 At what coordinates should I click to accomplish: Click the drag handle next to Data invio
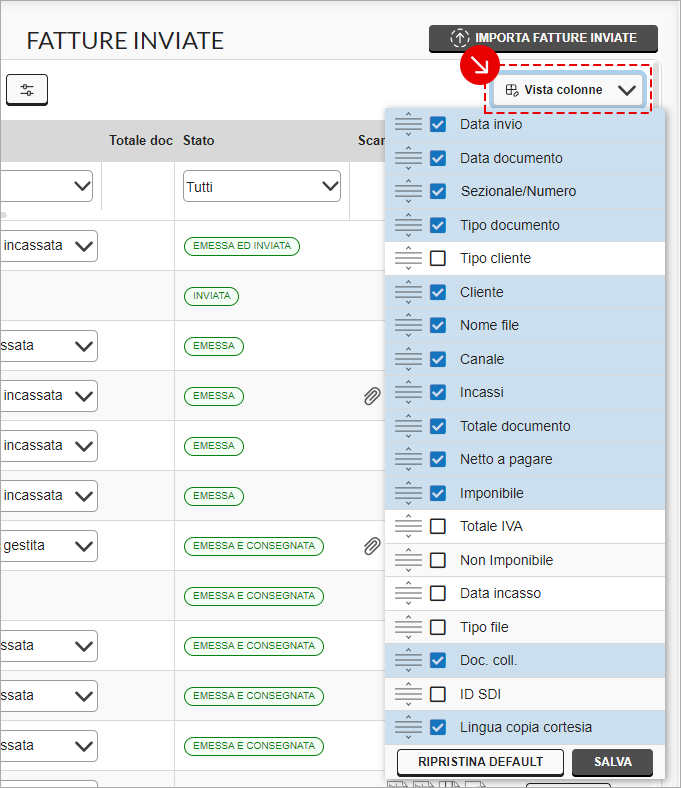tap(408, 125)
